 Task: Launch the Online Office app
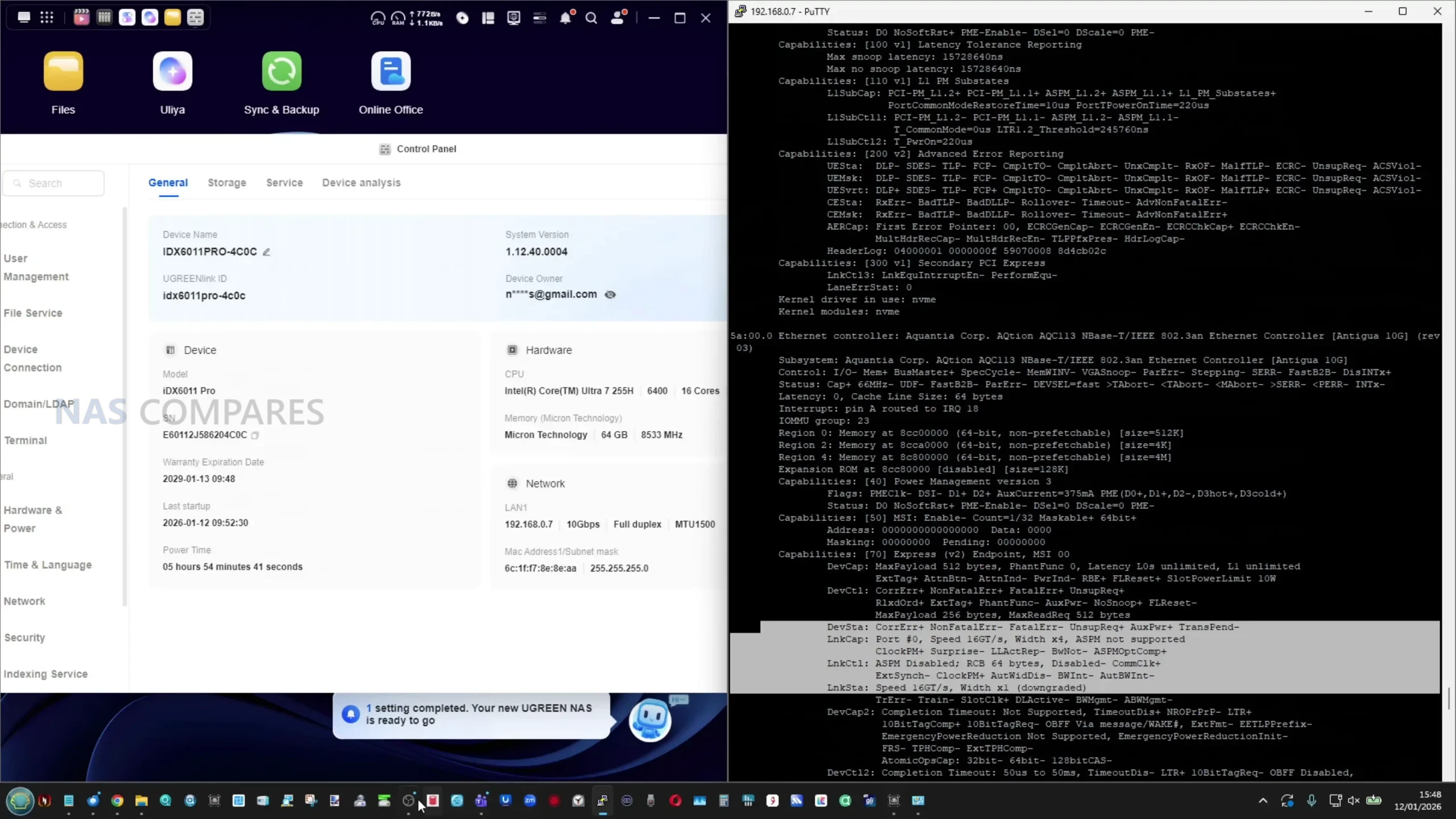(391, 72)
